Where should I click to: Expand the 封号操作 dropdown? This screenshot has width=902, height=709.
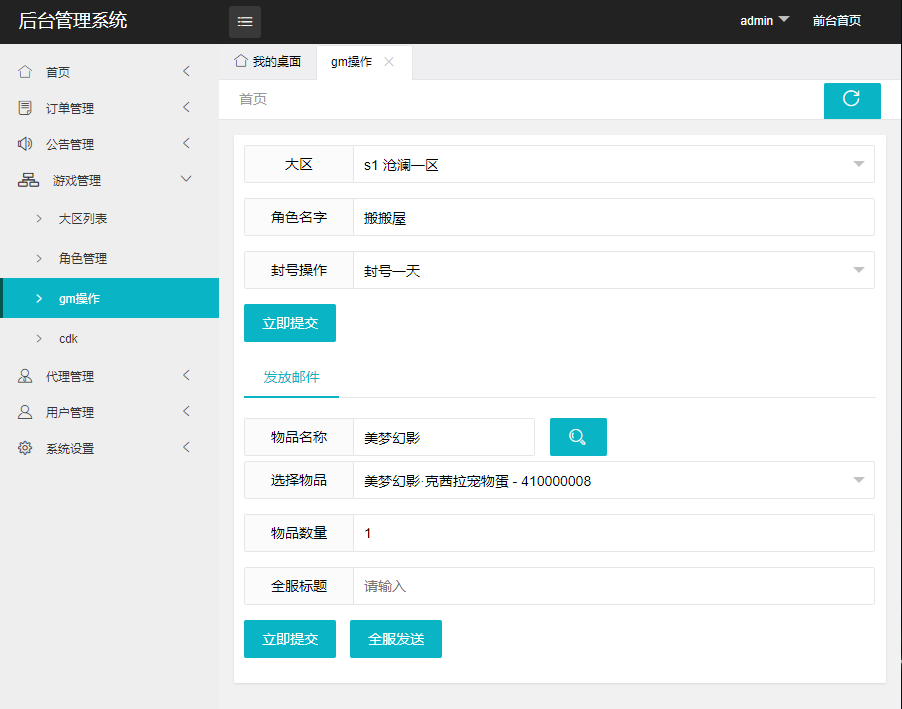[x=613, y=271]
